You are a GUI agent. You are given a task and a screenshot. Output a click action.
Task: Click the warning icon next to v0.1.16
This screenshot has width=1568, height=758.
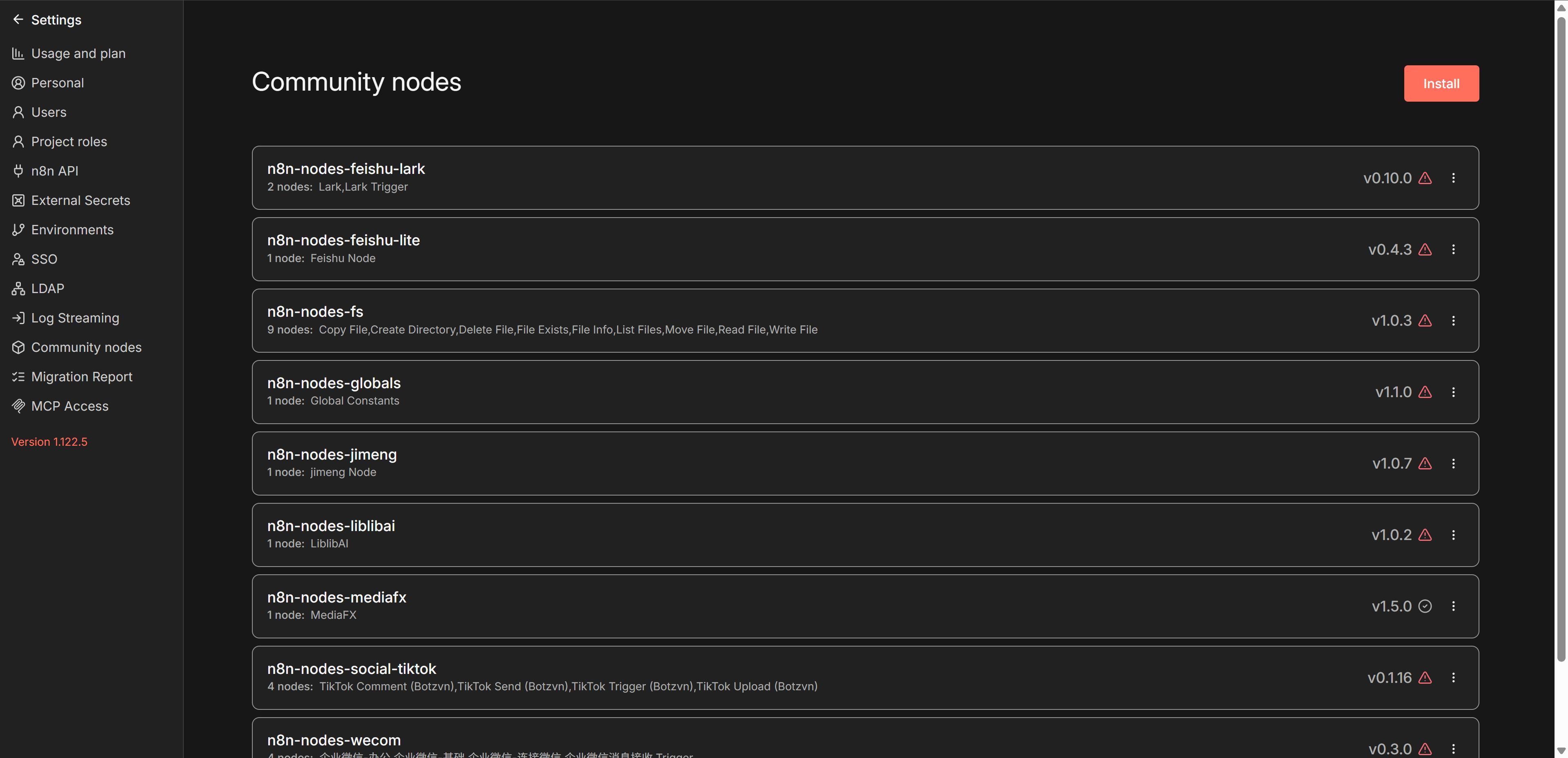[x=1425, y=678]
